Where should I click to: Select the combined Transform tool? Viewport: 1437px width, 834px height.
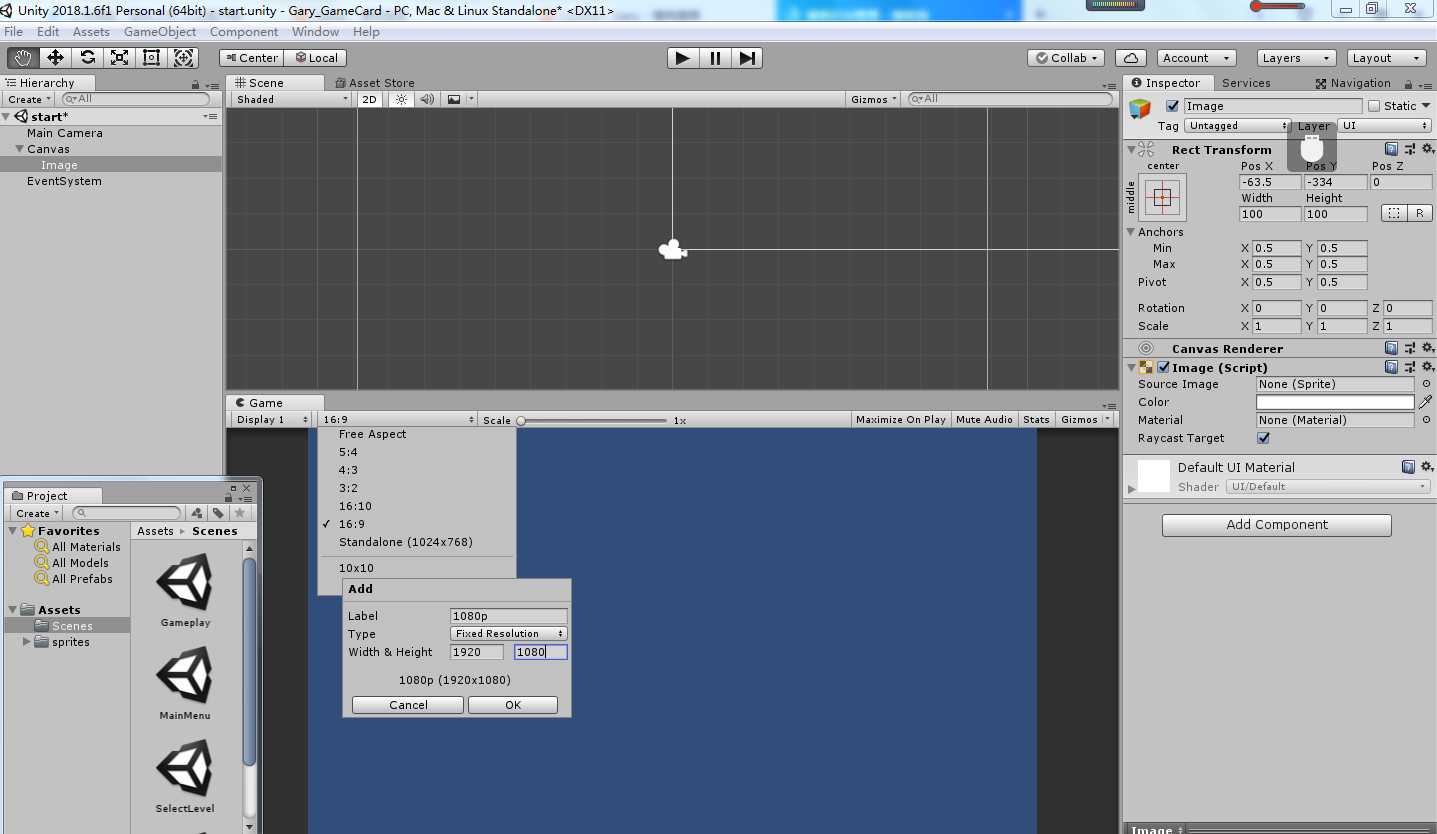tap(183, 58)
